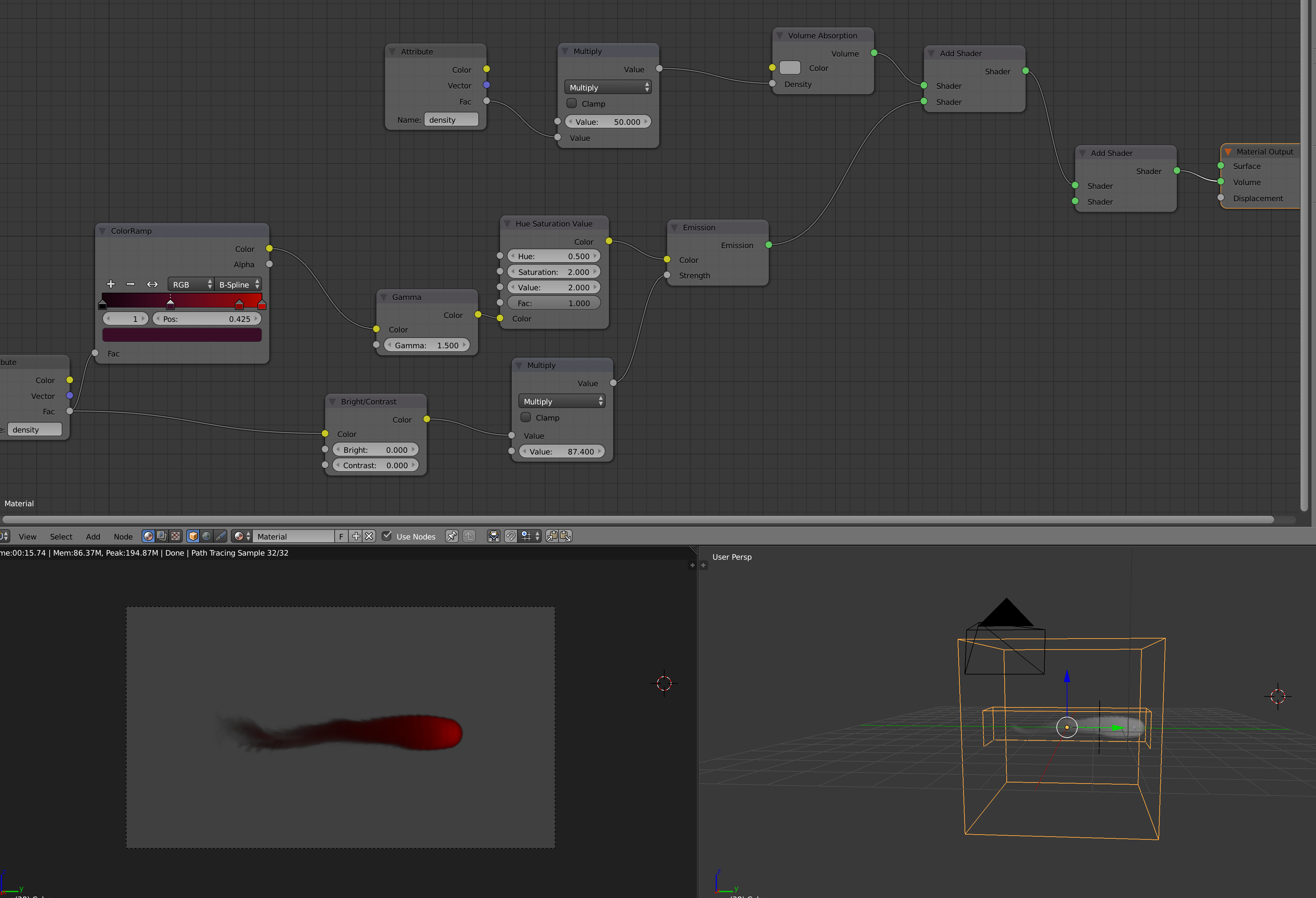
Task: Click the Fac 1.000 slider
Action: tap(554, 303)
